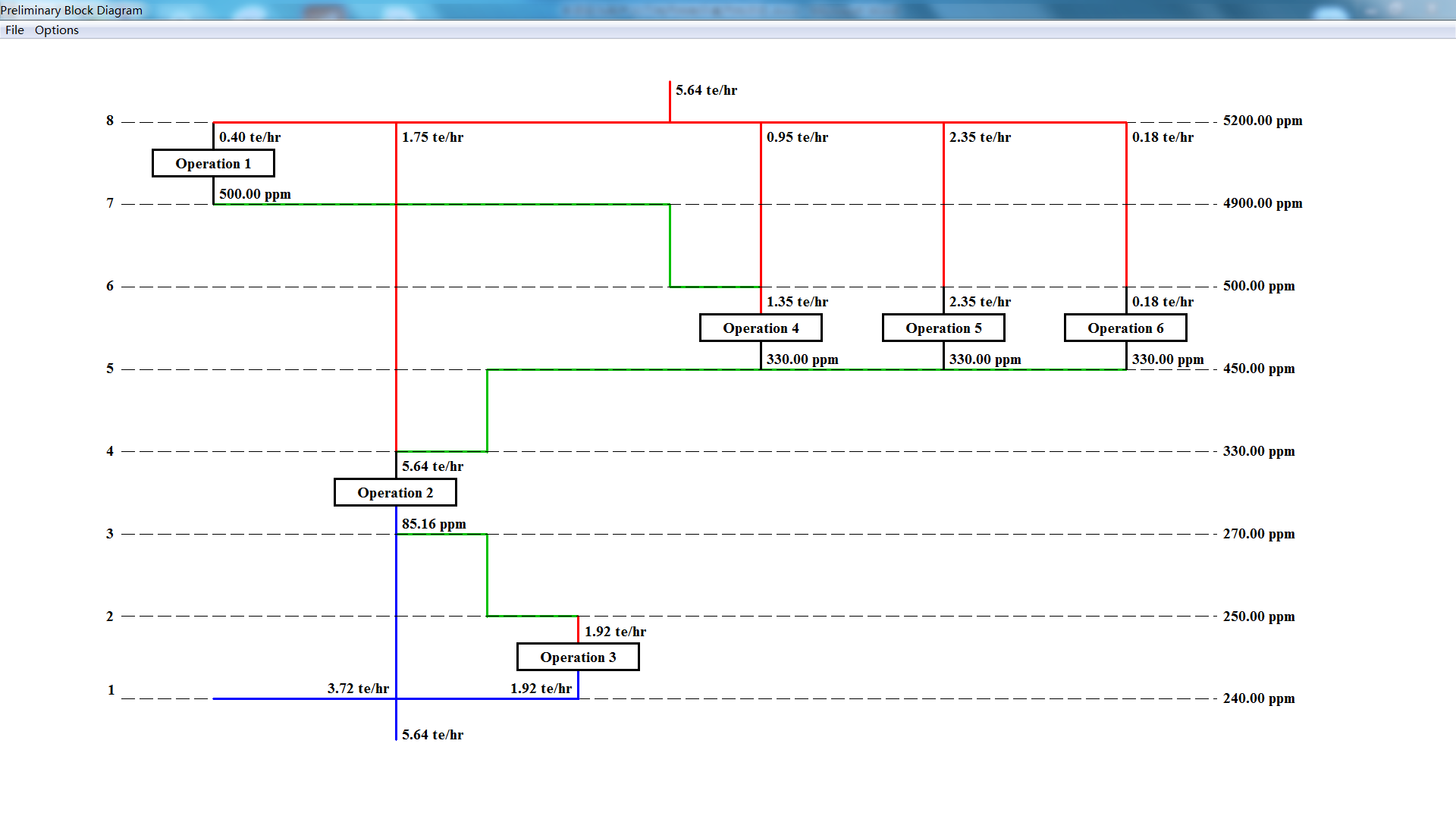The width and height of the screenshot is (1456, 819).
Task: Click the bottom 5.64 te/hr outlet label
Action: pos(432,735)
